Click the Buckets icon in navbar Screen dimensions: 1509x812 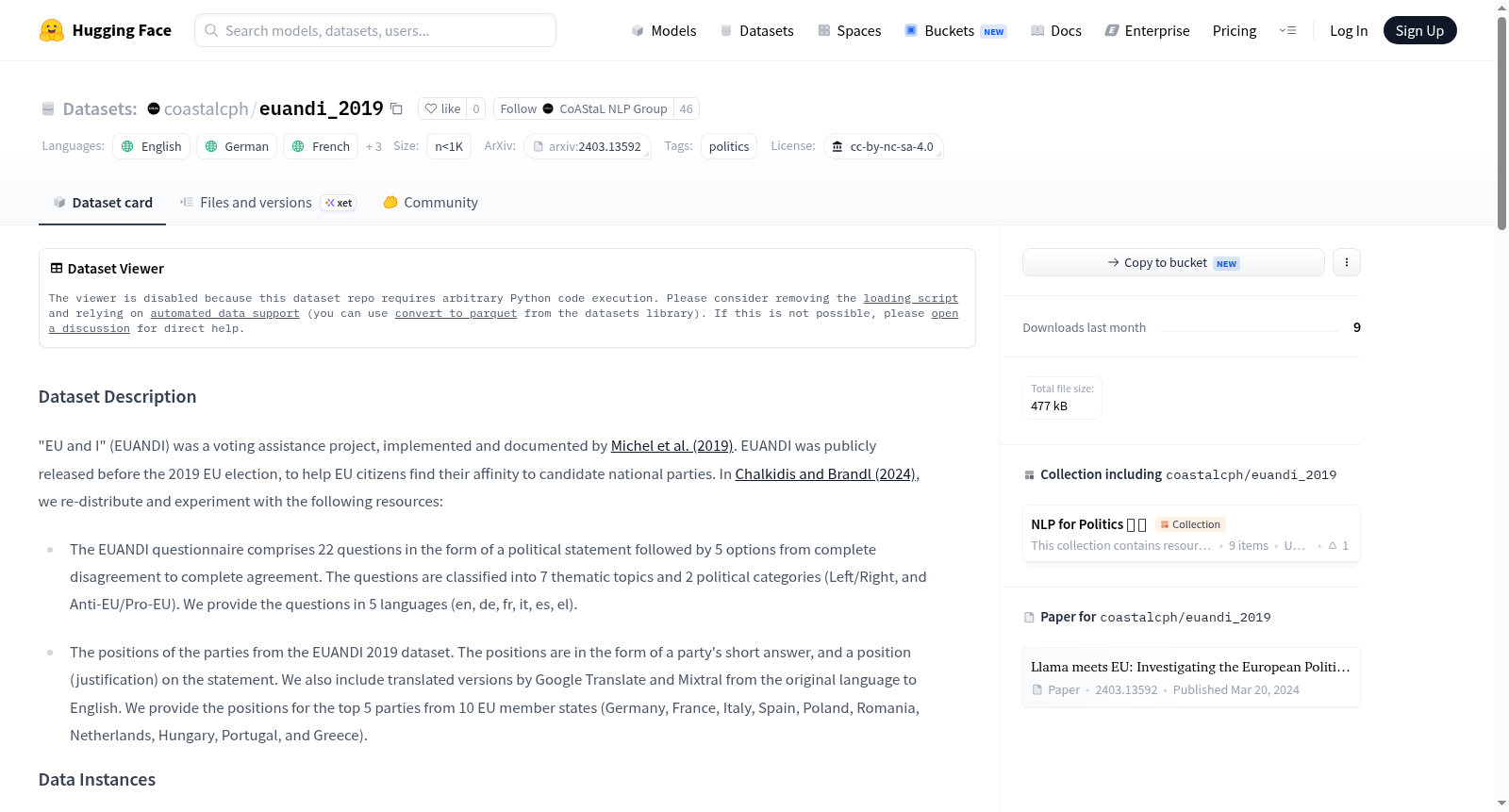tap(911, 30)
